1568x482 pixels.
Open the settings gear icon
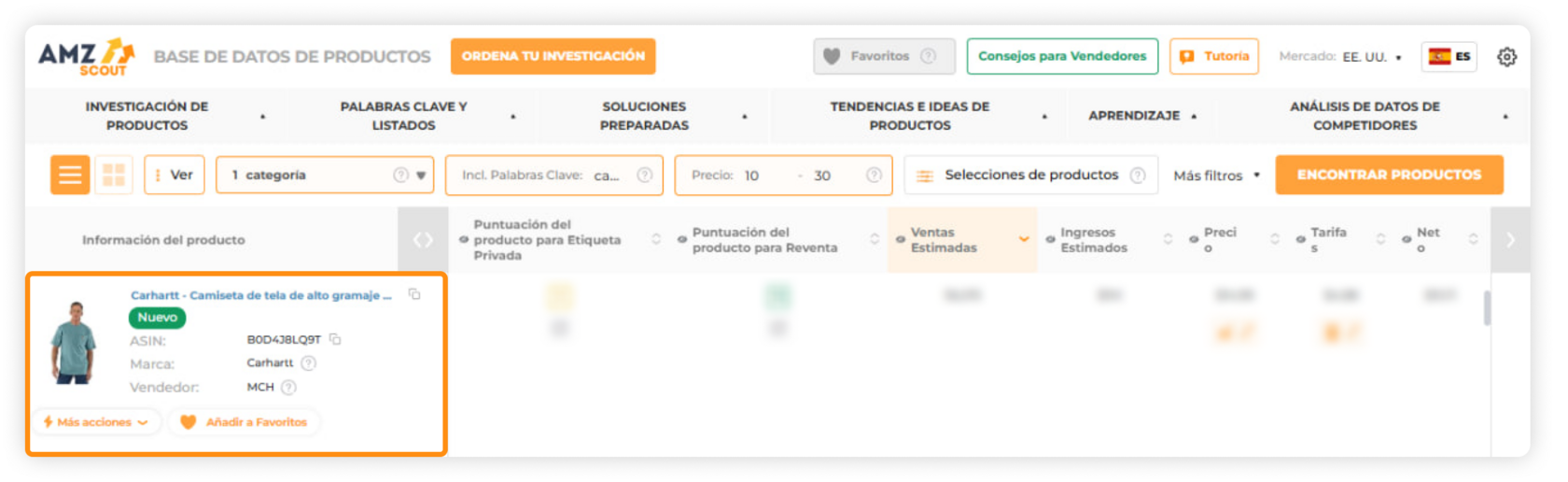coord(1505,57)
